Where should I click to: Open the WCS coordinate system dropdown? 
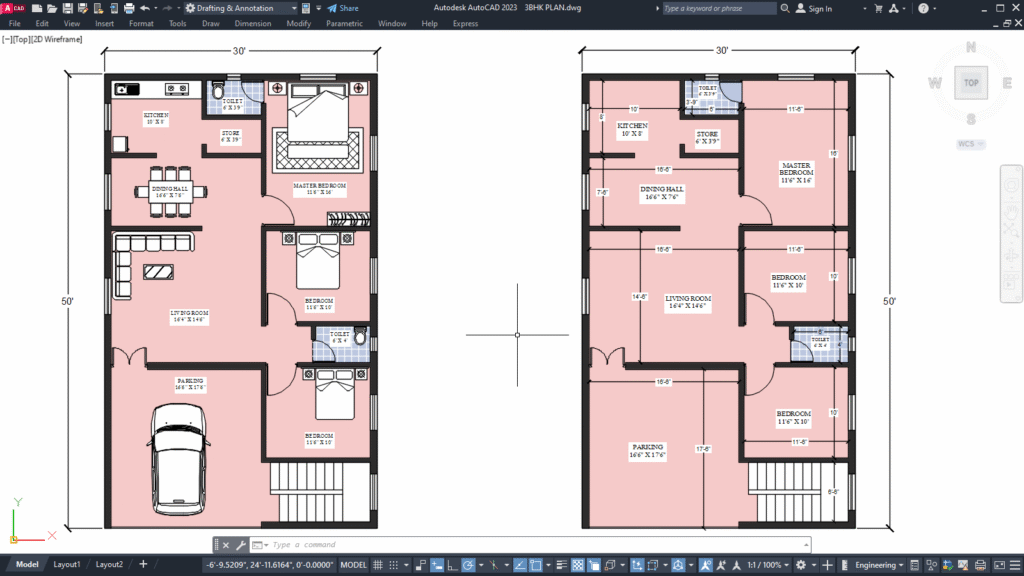(970, 144)
